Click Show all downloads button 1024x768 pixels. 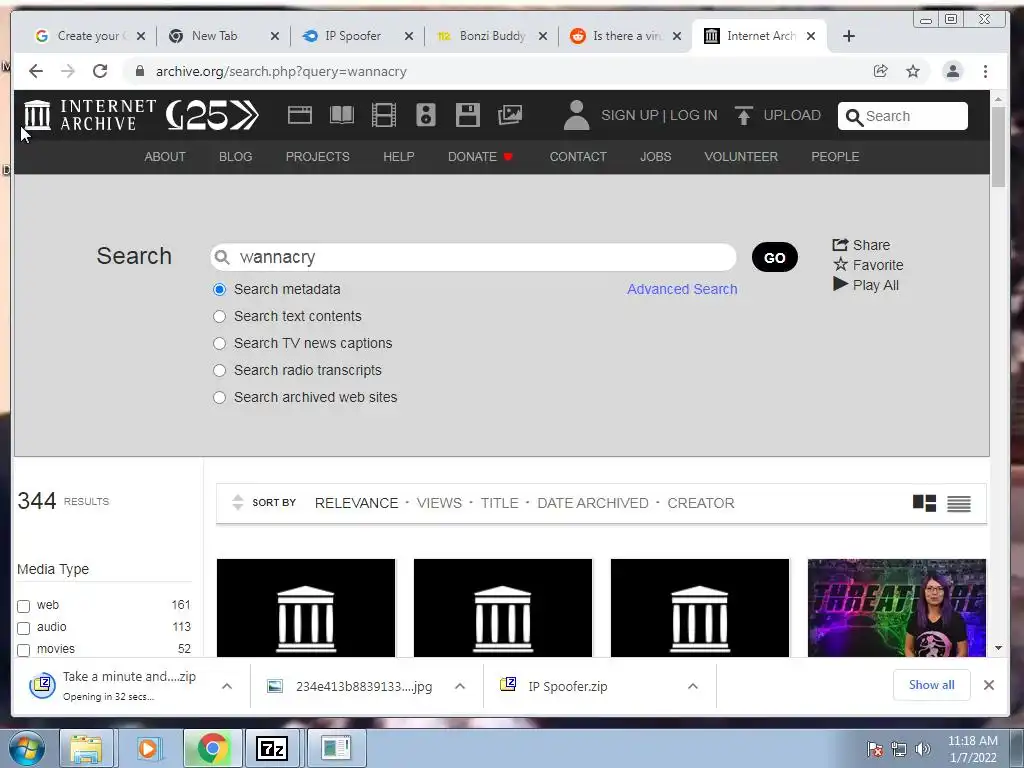coord(931,685)
